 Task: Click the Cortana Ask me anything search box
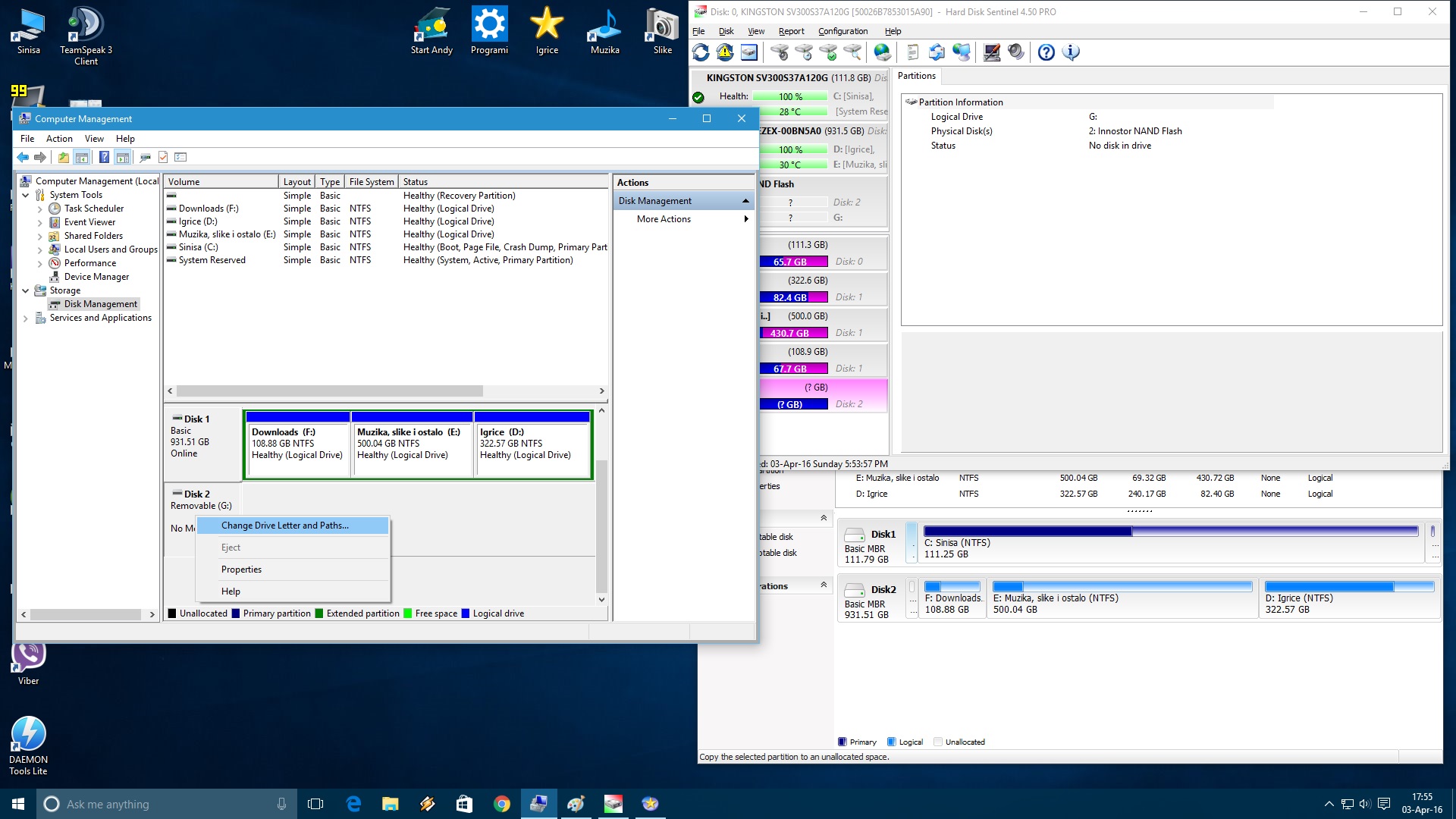click(165, 804)
